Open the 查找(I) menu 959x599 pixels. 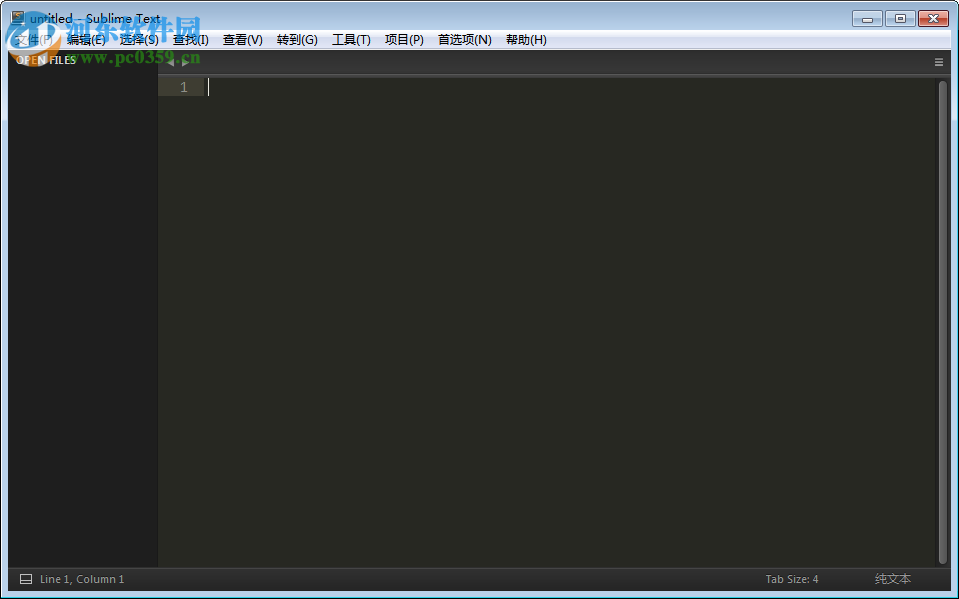click(190, 40)
